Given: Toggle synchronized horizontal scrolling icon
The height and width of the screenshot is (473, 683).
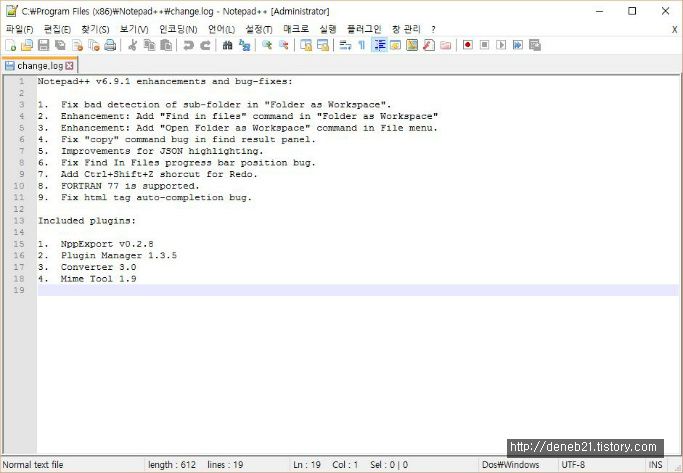Looking at the screenshot, I should (x=323, y=45).
